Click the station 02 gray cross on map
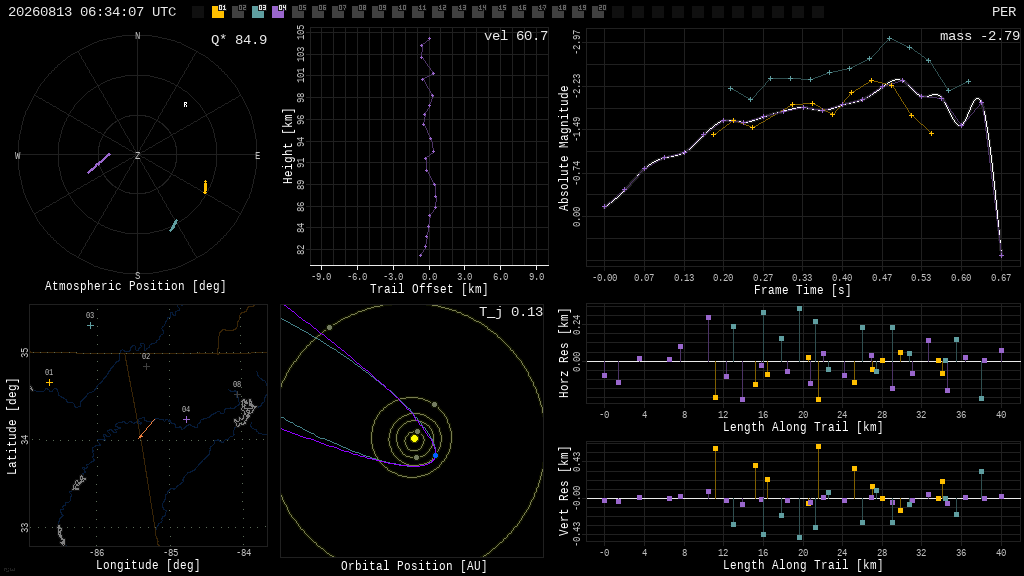 146,366
